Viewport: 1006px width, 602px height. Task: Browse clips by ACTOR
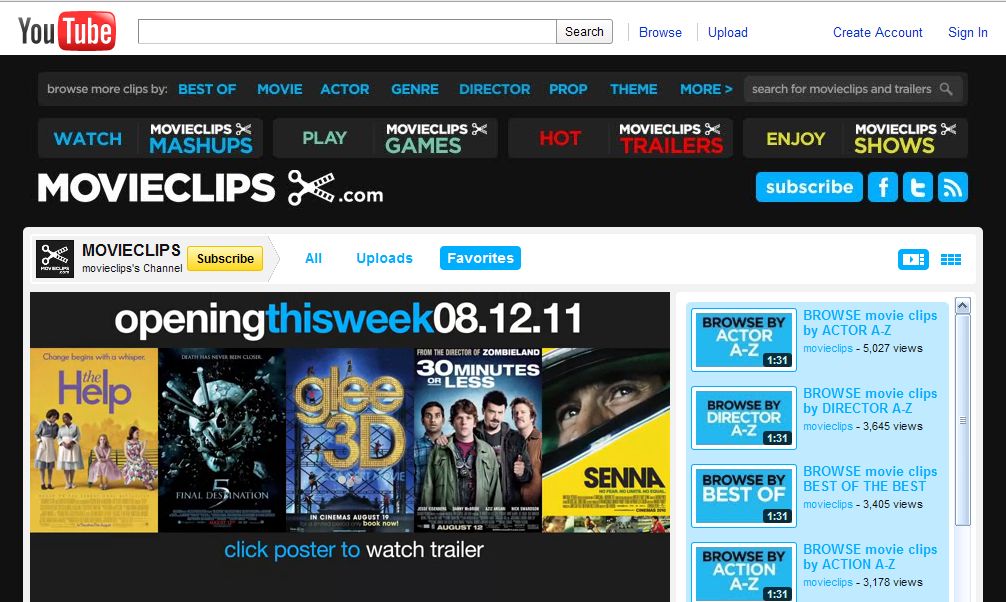[x=345, y=89]
